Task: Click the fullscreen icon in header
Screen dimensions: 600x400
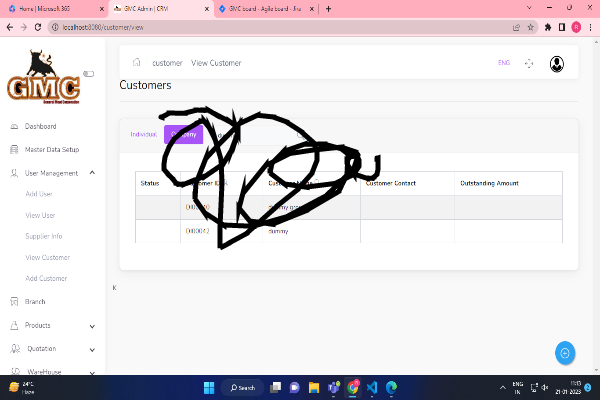Action: (529, 63)
